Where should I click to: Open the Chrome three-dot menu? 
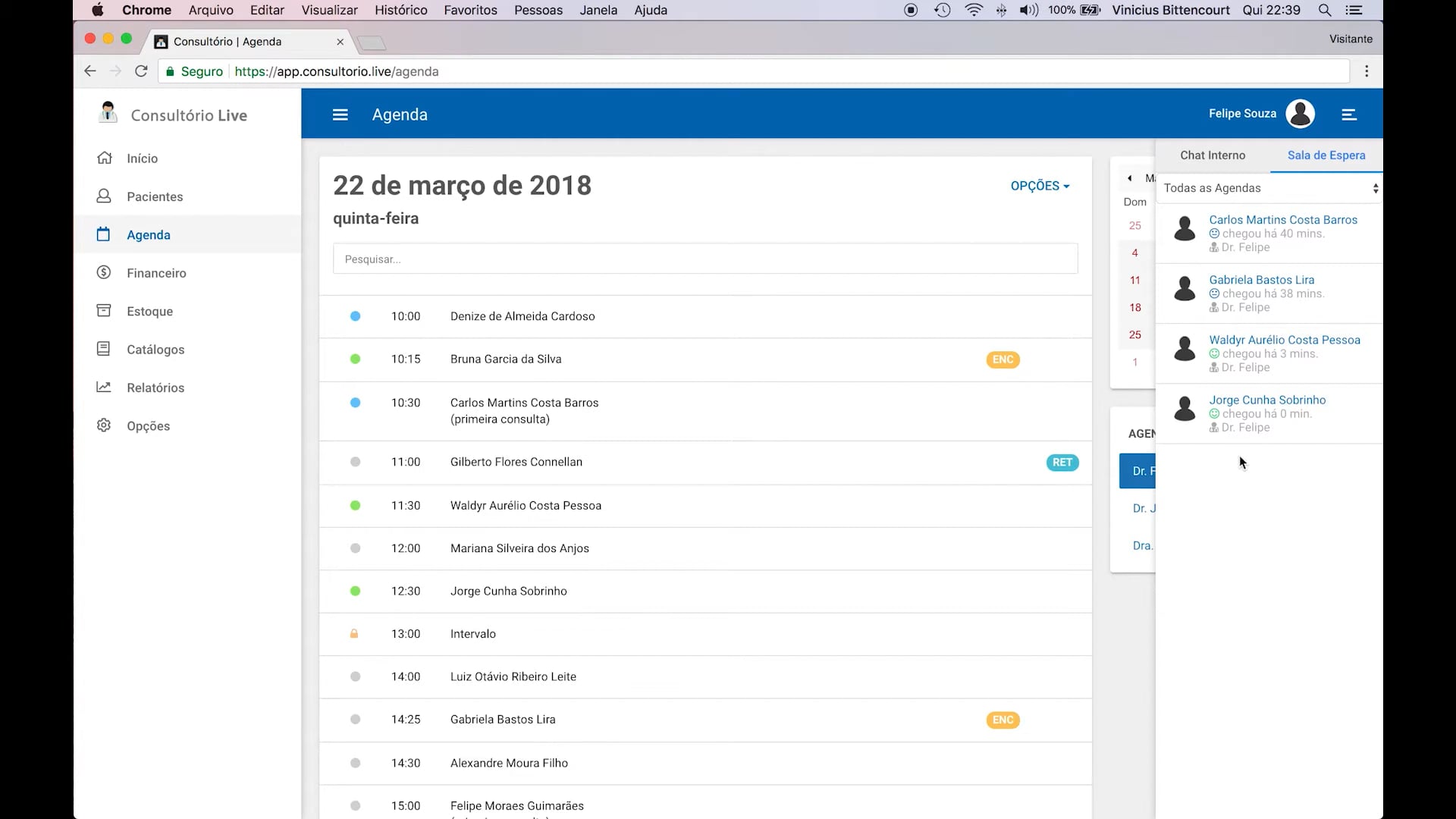click(1367, 71)
